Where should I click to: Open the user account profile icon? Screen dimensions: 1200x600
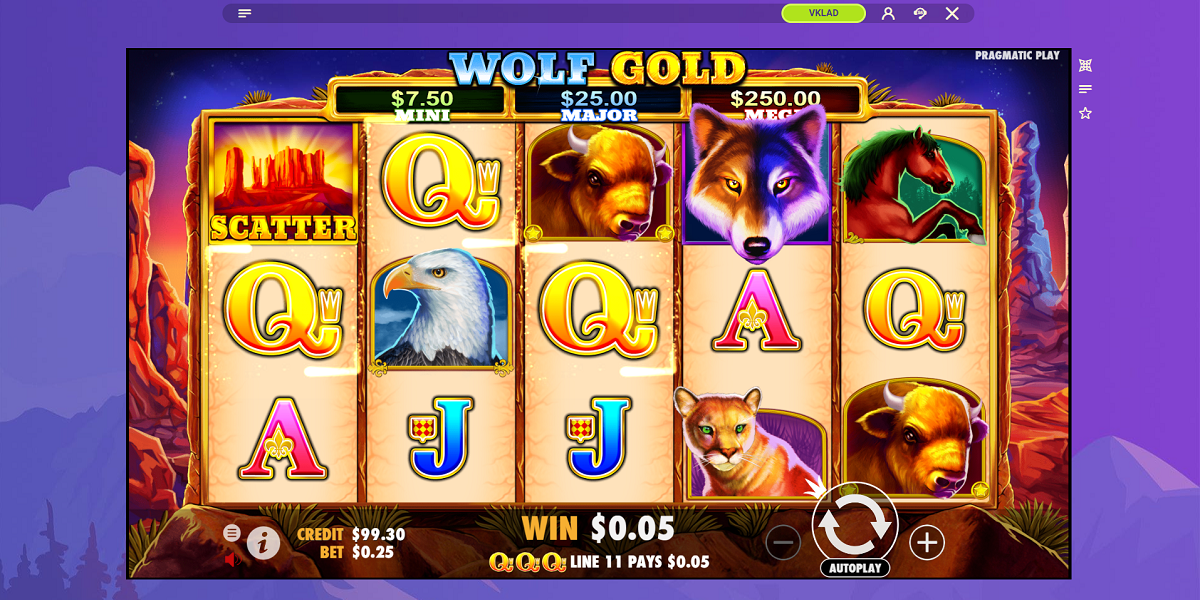click(x=888, y=13)
